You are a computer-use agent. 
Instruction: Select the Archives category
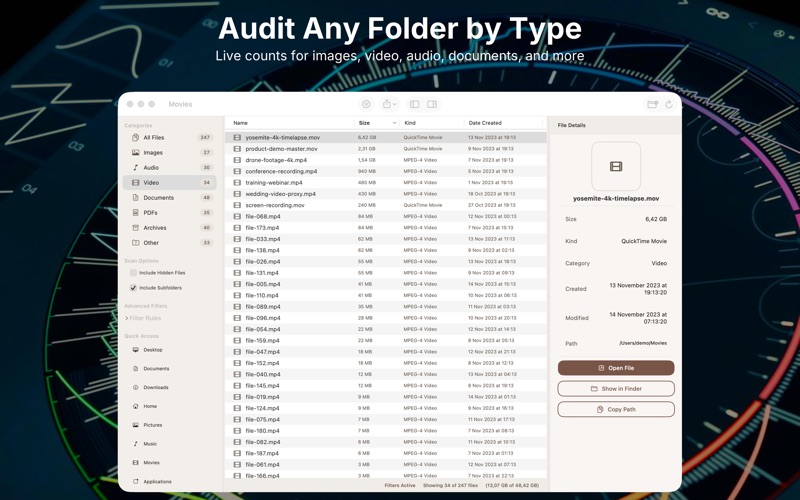pyautogui.click(x=169, y=228)
